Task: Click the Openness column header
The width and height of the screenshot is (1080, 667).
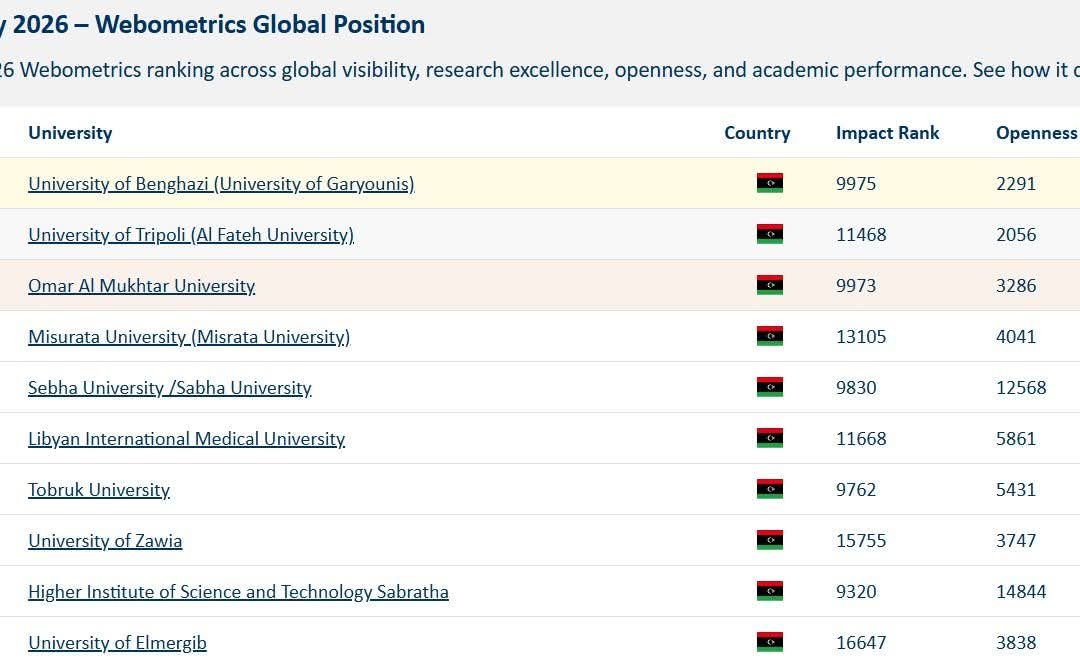Action: [1037, 133]
